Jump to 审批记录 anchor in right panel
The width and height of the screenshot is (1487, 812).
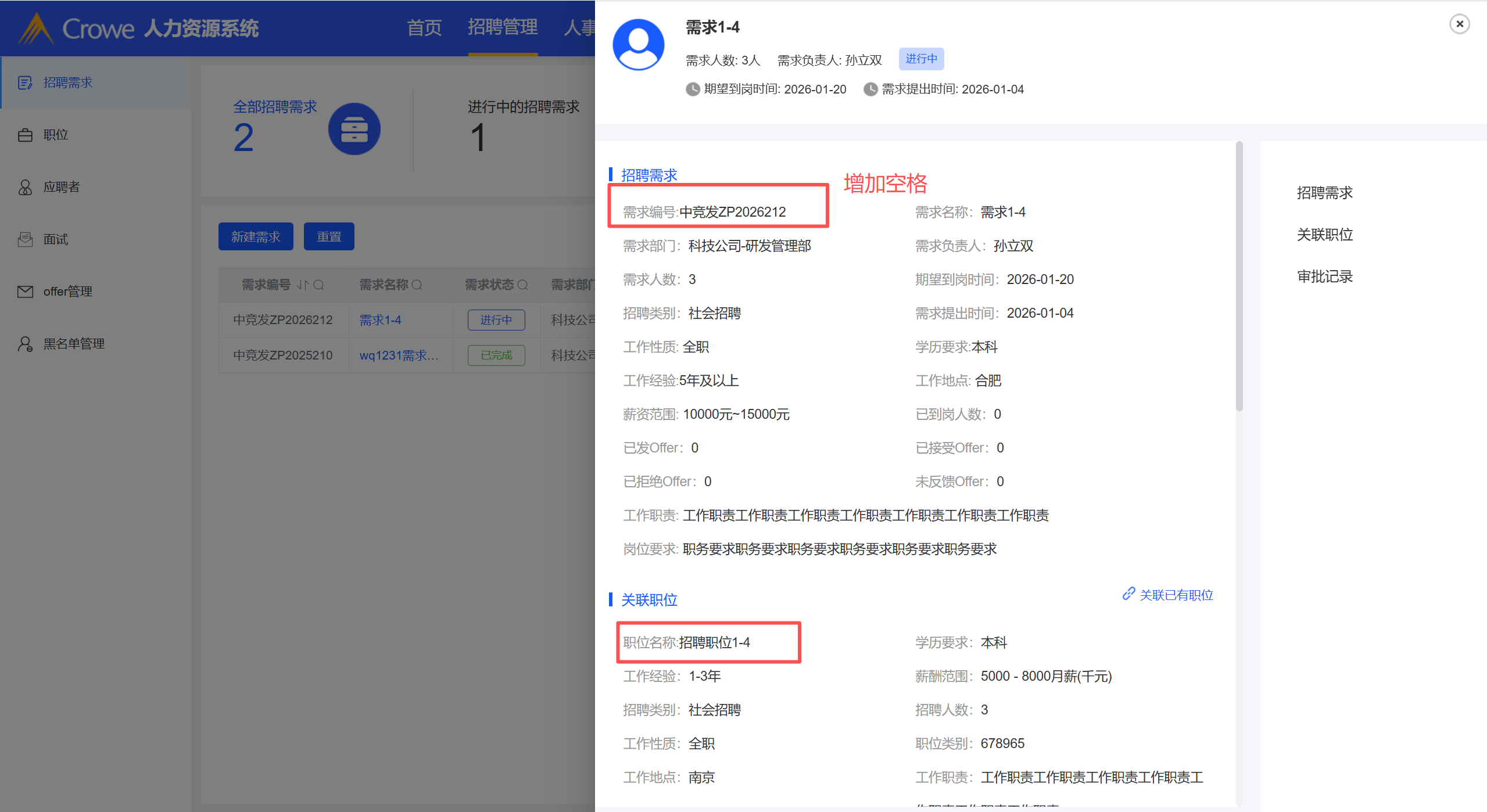1324,276
